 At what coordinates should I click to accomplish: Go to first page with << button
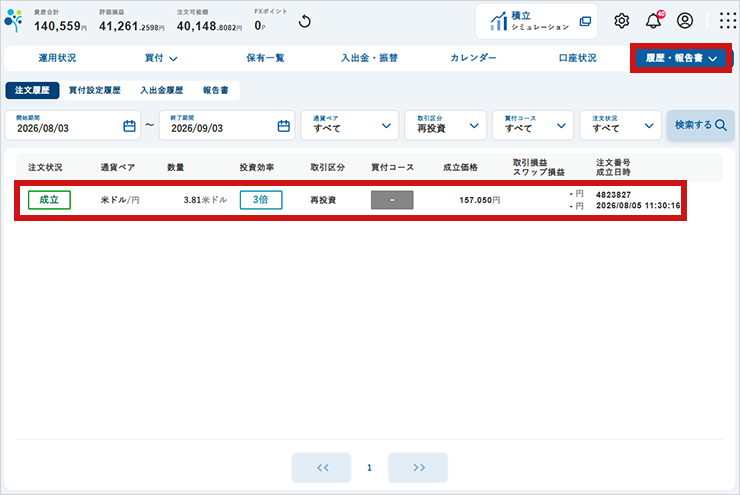click(321, 468)
